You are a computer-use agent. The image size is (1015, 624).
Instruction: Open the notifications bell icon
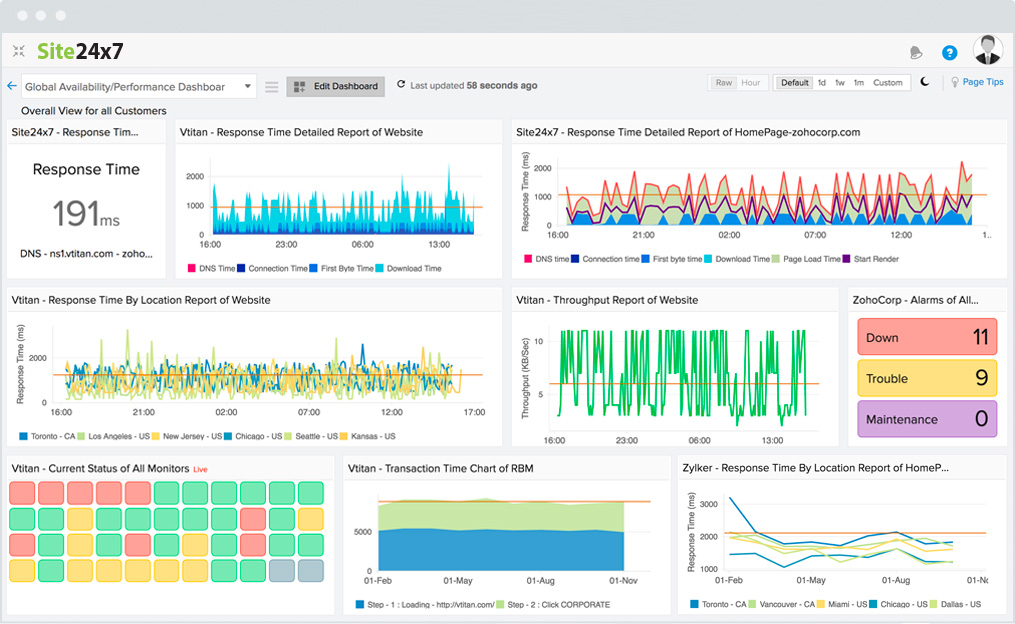(916, 51)
